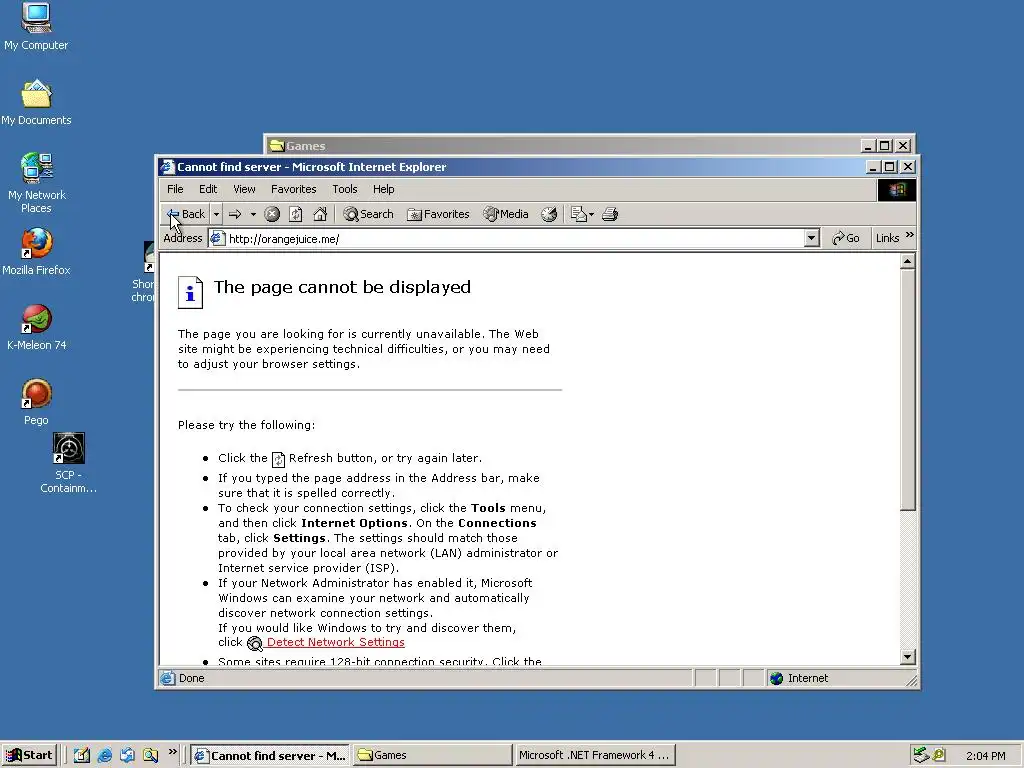Open the File menu

pos(175,189)
